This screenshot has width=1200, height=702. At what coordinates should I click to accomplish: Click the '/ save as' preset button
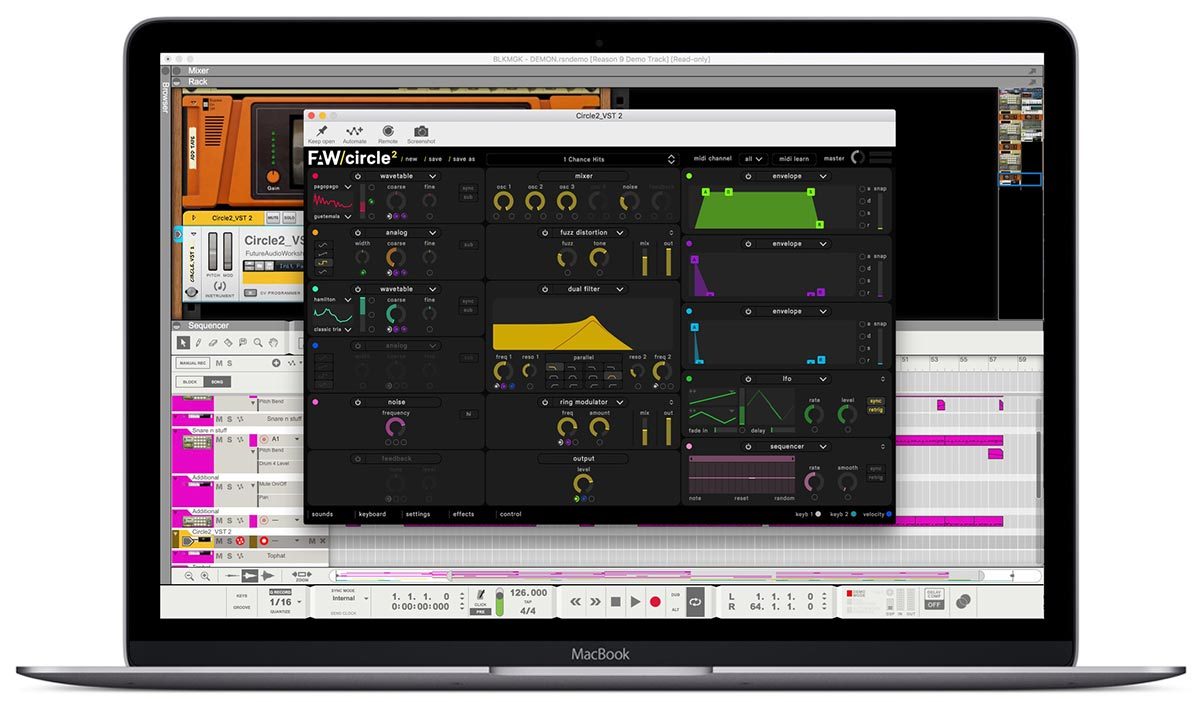coord(462,159)
